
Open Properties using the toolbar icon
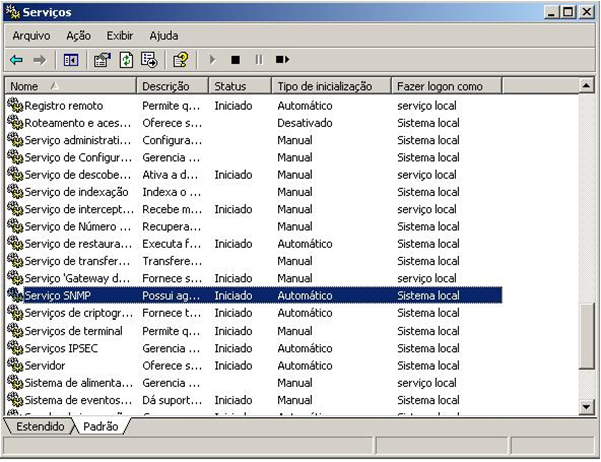102,60
